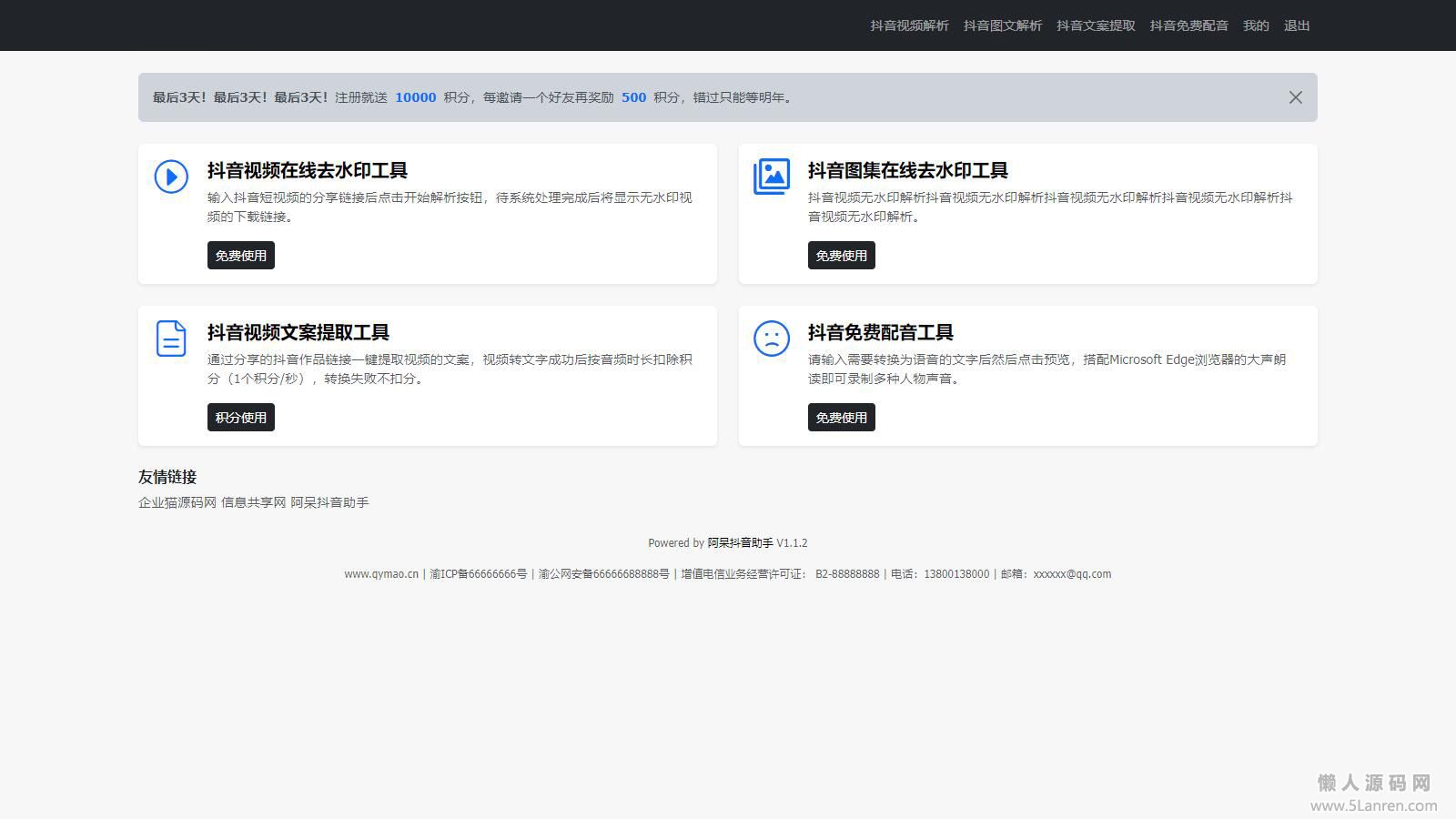Open 抖音免费配音 from the navbar
The image size is (1456, 819).
pos(1188,25)
